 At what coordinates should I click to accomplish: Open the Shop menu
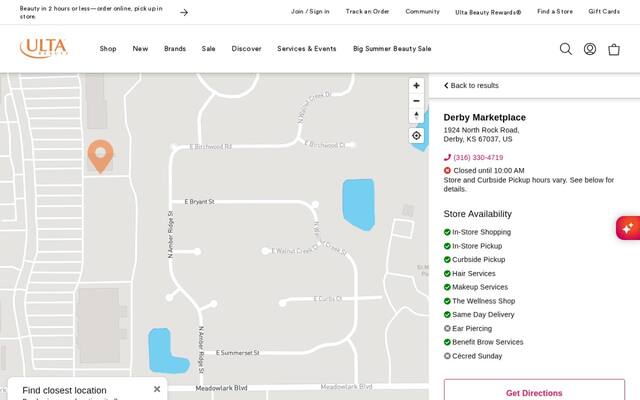[x=108, y=49]
